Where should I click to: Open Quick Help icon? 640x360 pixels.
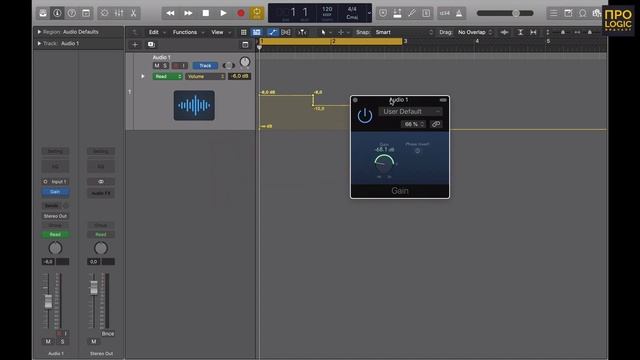pyautogui.click(x=71, y=13)
